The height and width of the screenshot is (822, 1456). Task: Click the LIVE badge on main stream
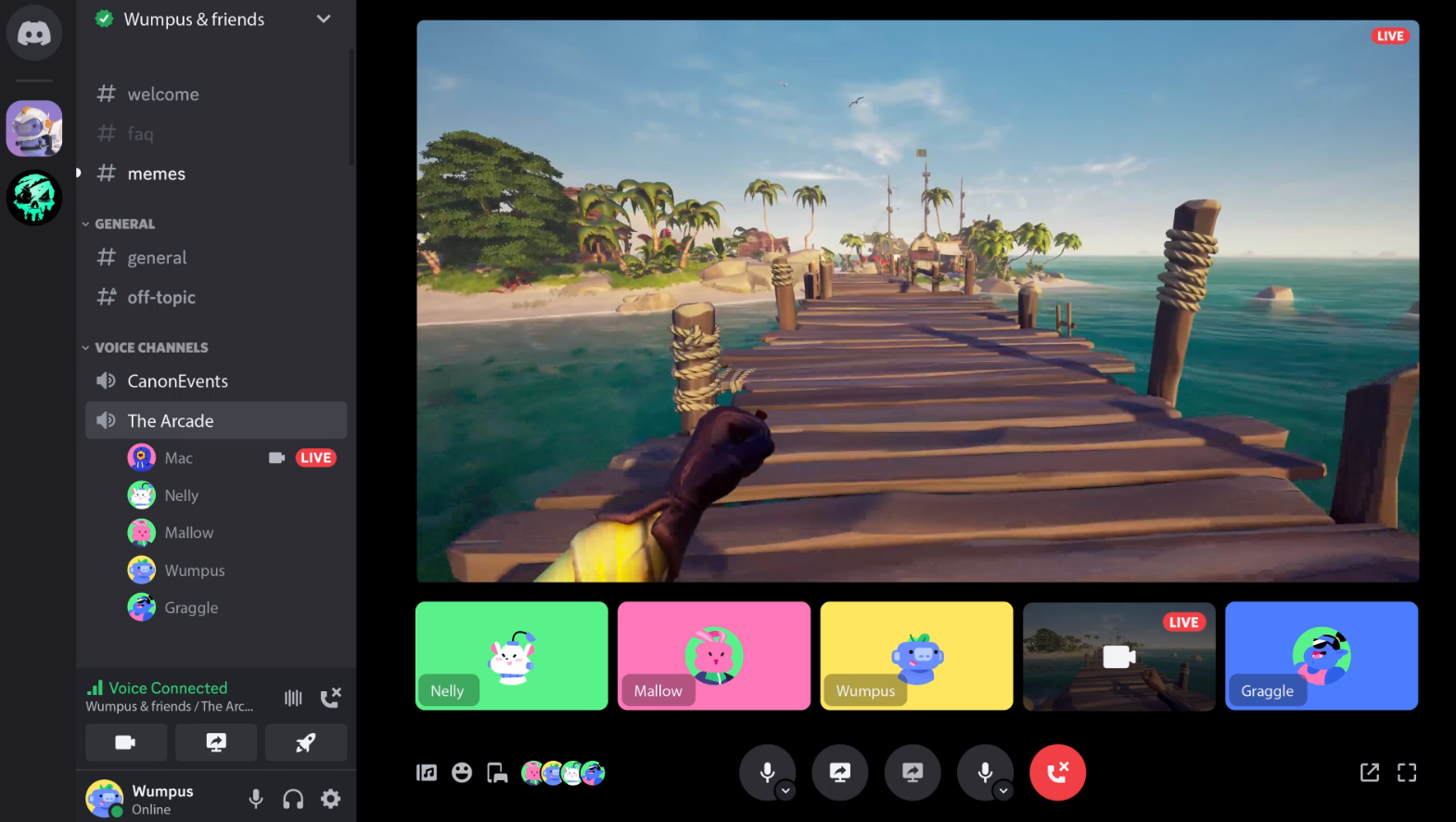pyautogui.click(x=1389, y=36)
